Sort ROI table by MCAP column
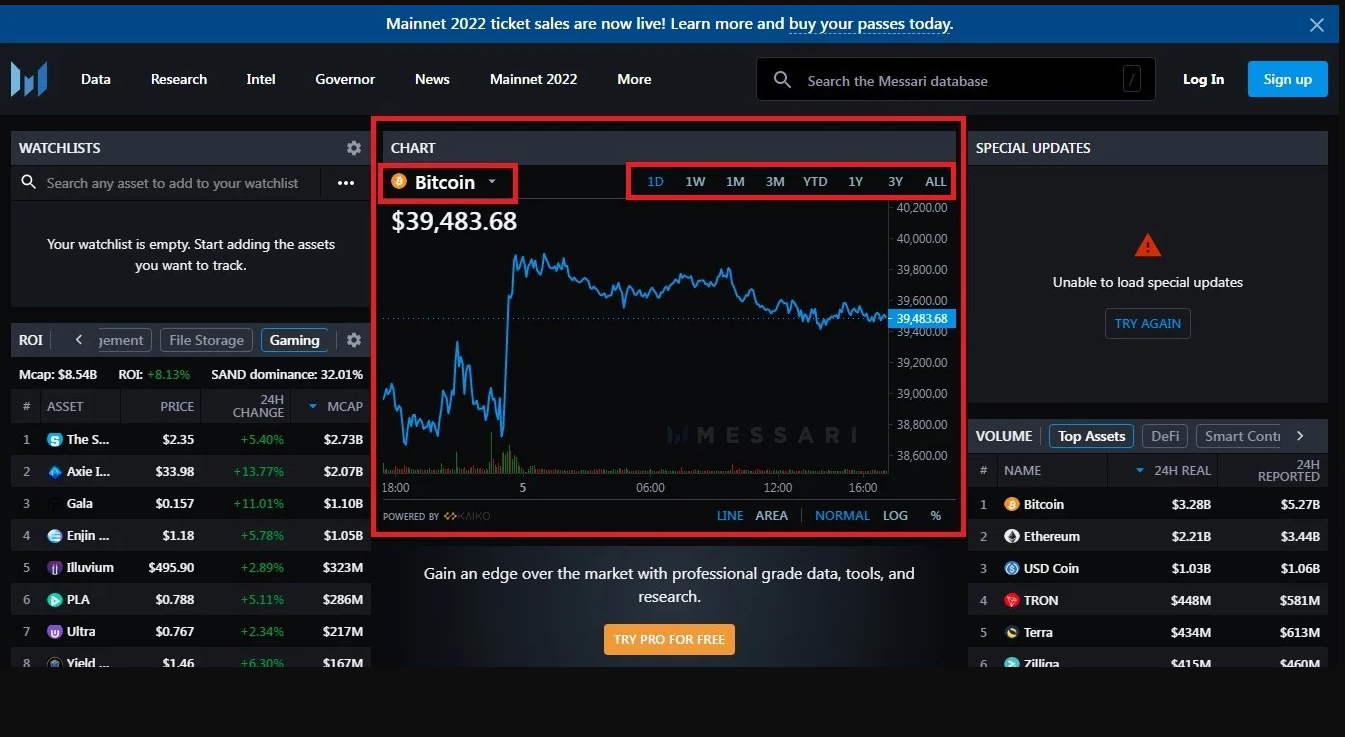This screenshot has width=1345, height=737. [x=336, y=406]
